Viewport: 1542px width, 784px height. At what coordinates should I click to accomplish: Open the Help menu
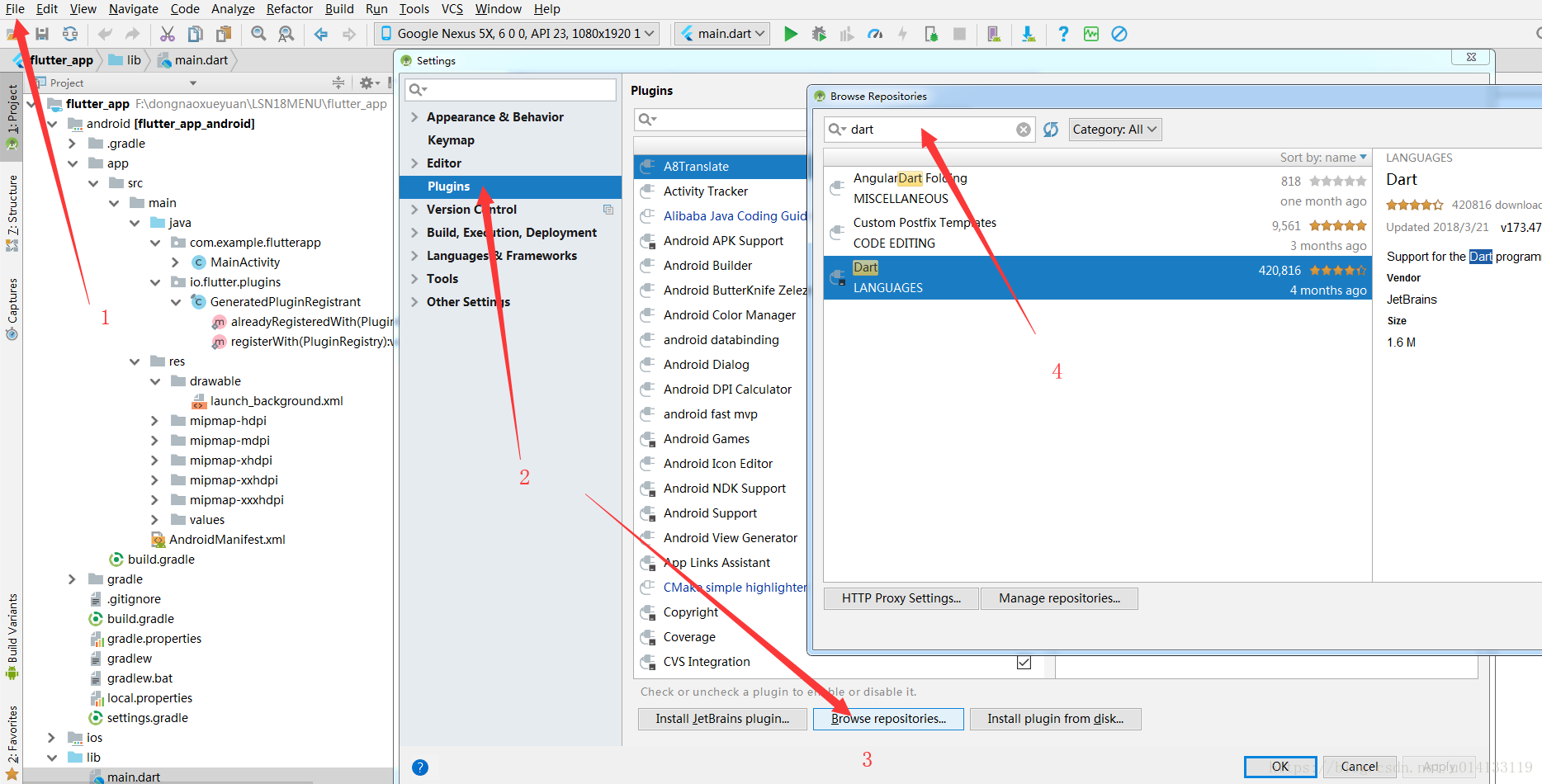click(x=546, y=9)
